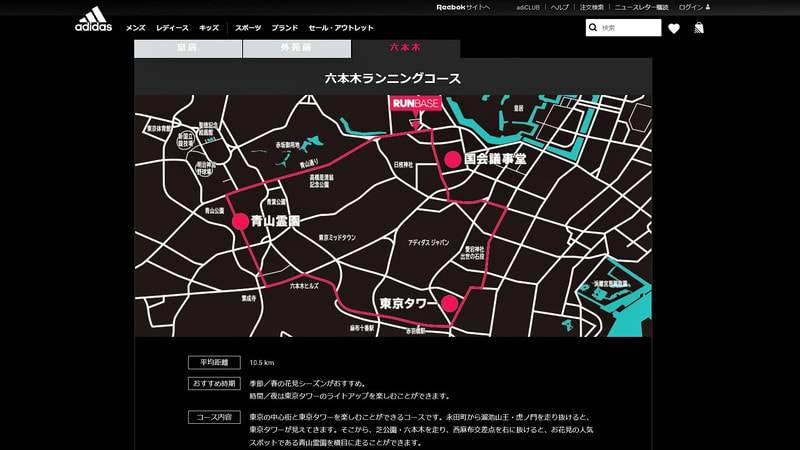Open the wishlist heart icon
The image size is (800, 450).
pyautogui.click(x=674, y=28)
